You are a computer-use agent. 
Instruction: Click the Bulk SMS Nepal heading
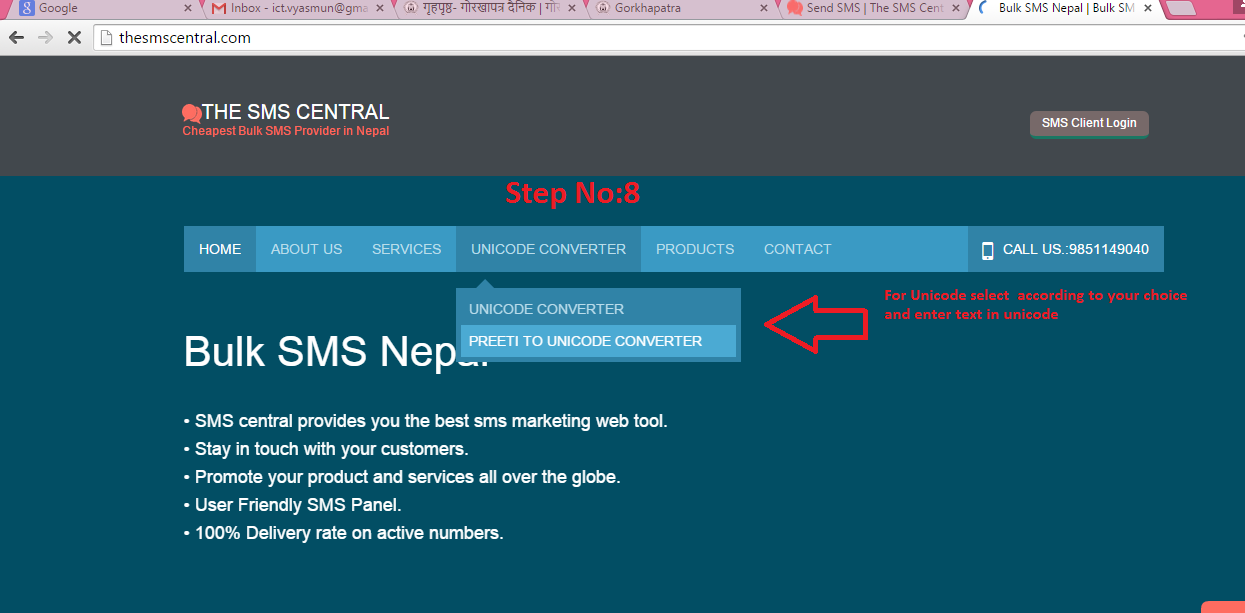pyautogui.click(x=337, y=352)
